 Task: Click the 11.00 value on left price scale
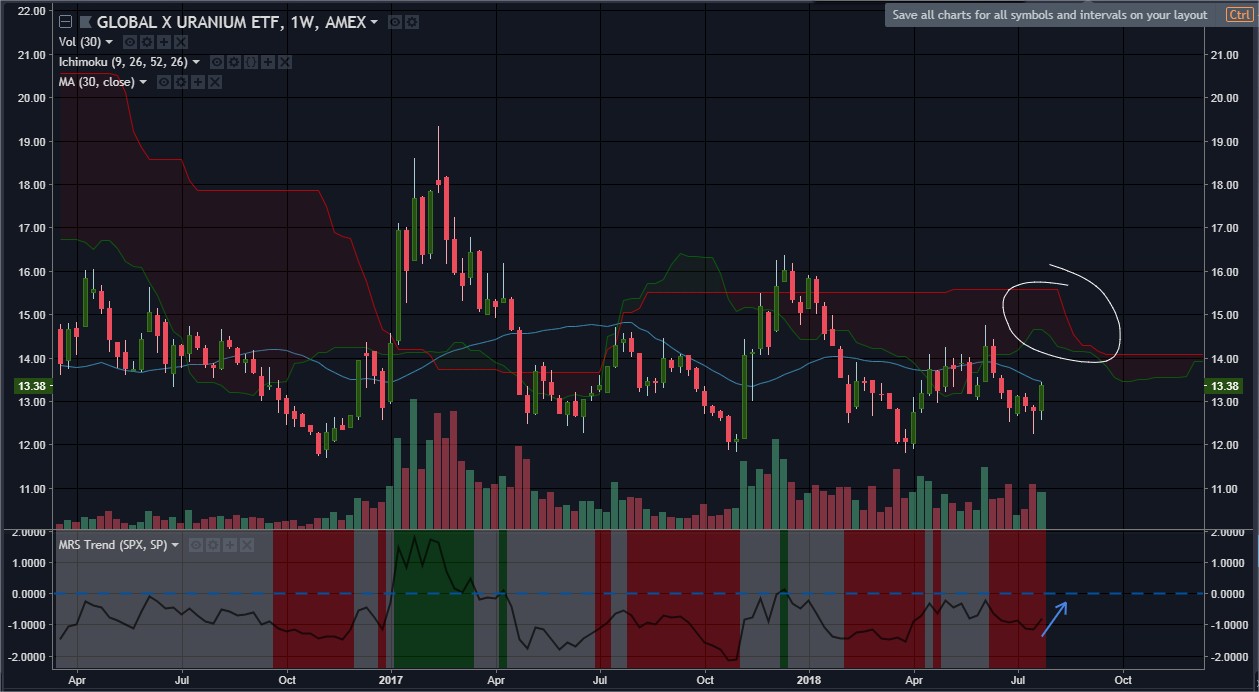[x=34, y=489]
